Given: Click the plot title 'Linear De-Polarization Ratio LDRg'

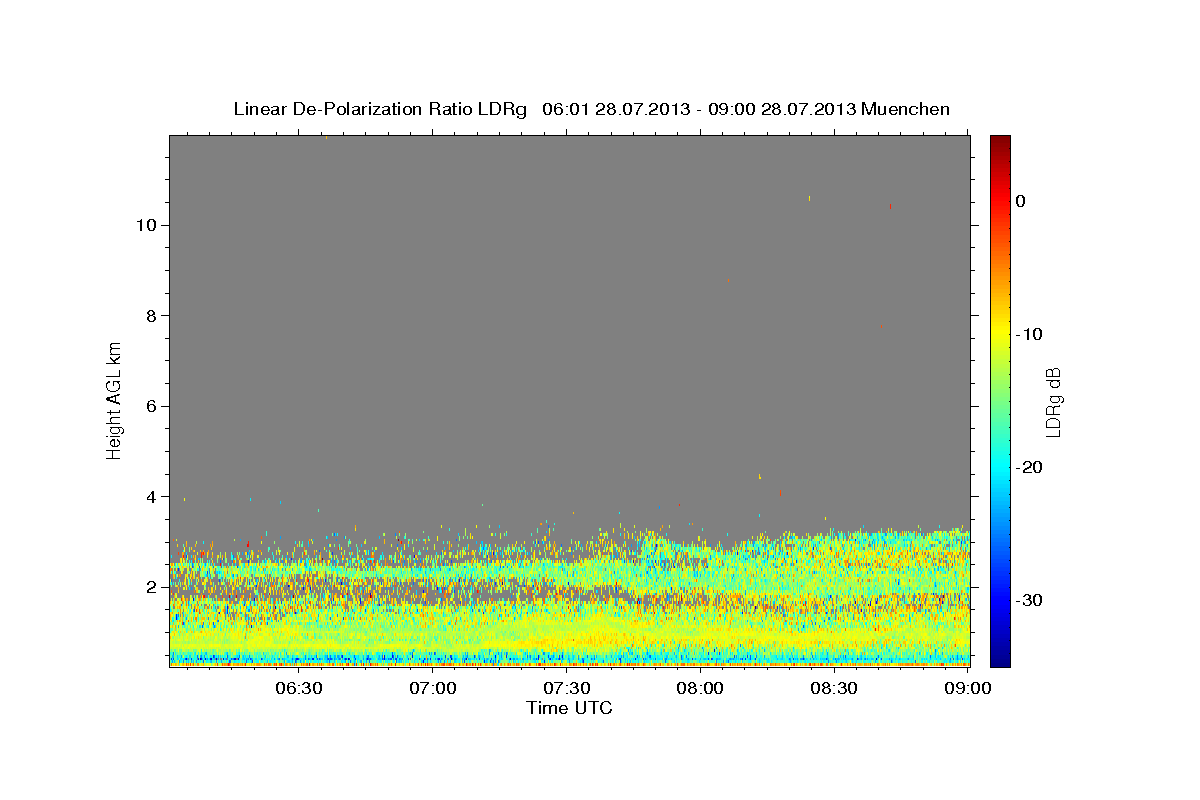Looking at the screenshot, I should click(x=380, y=109).
